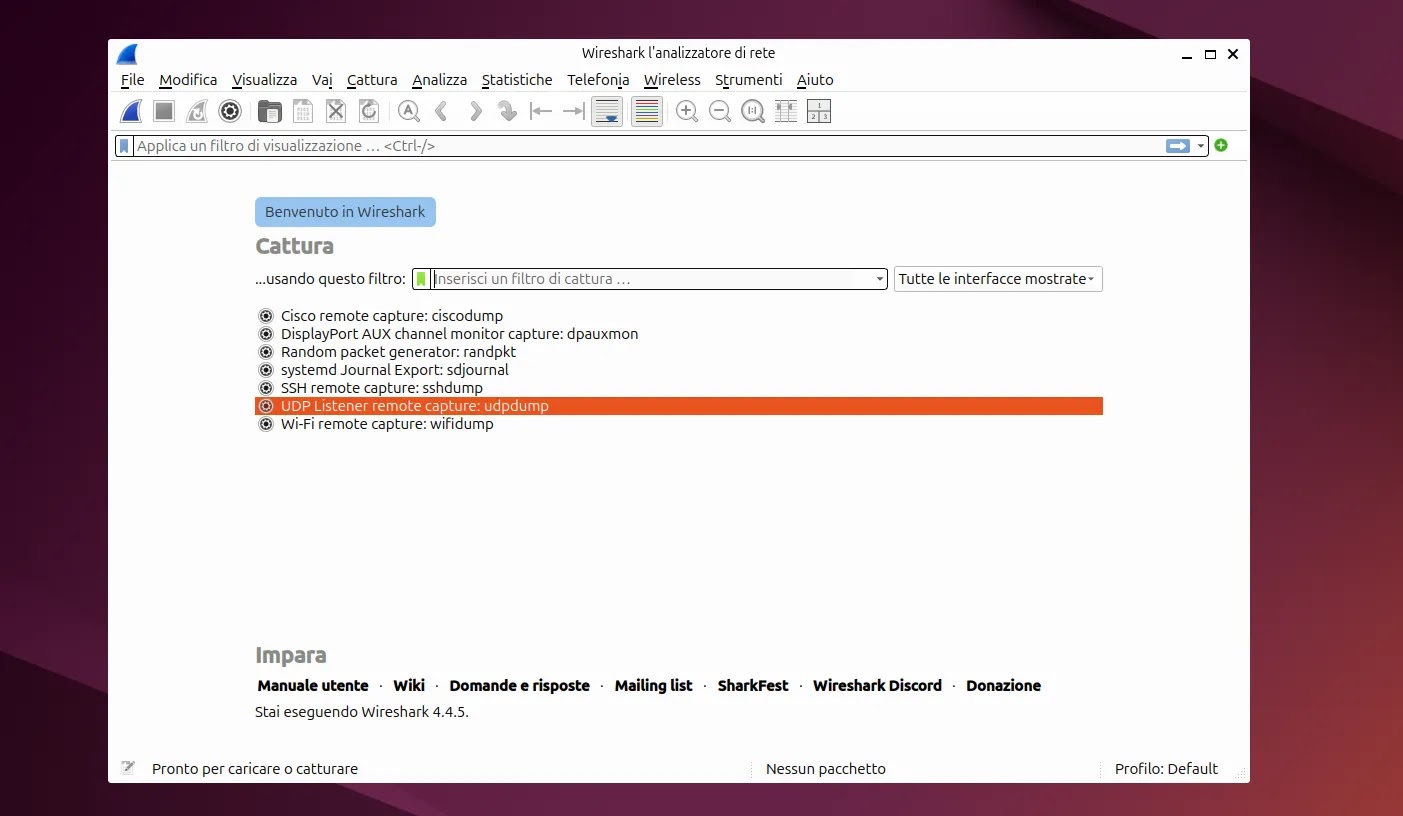This screenshot has height=816, width=1403.
Task: Open the Aiuto menu
Action: [815, 80]
